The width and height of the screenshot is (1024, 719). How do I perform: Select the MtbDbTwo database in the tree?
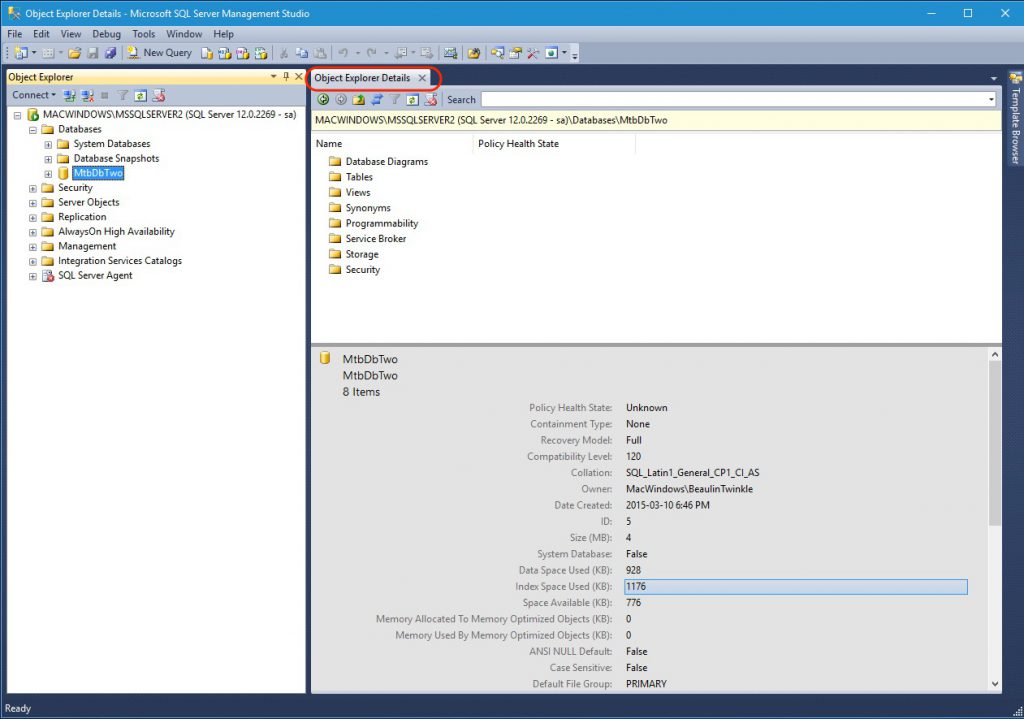99,172
